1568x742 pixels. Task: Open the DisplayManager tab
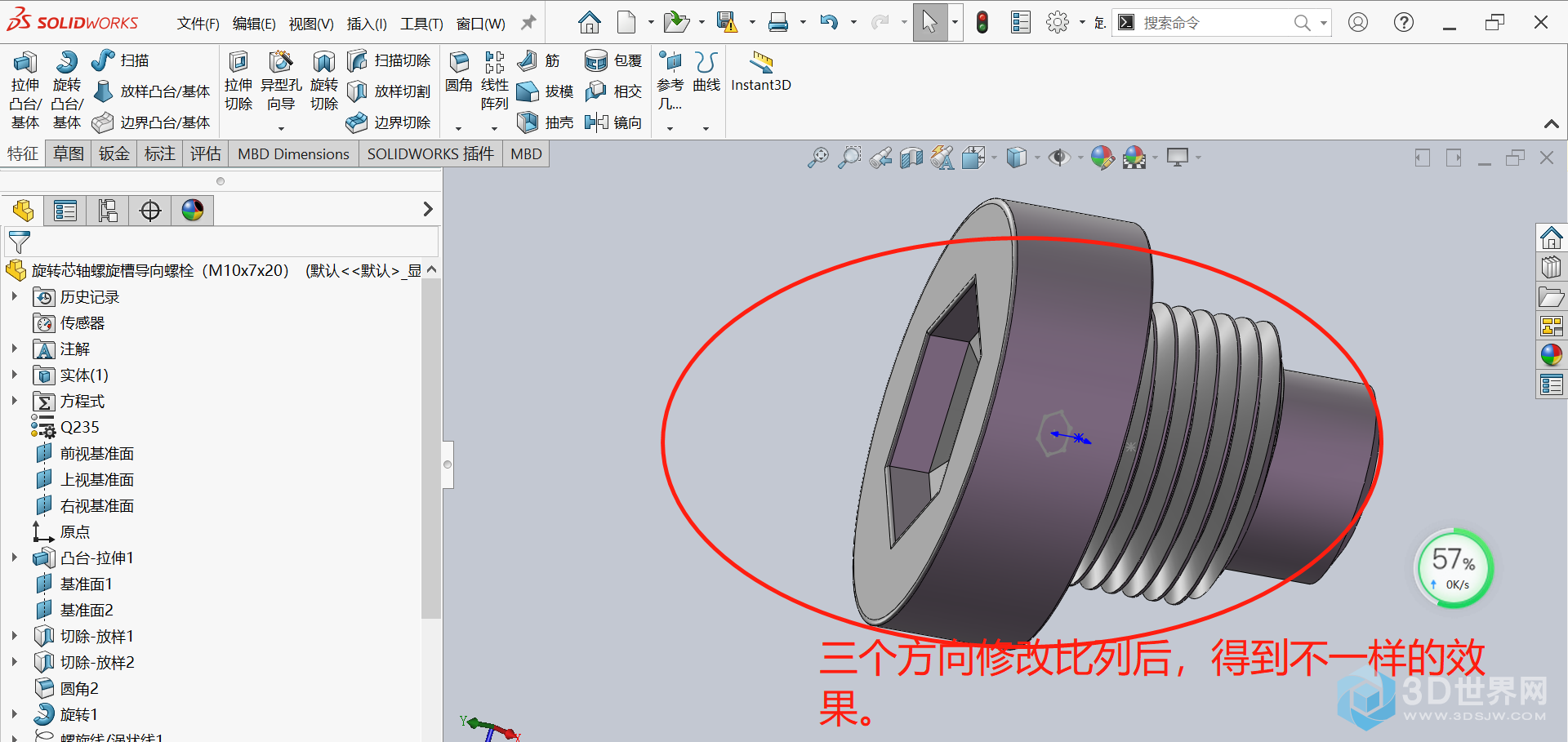click(193, 211)
